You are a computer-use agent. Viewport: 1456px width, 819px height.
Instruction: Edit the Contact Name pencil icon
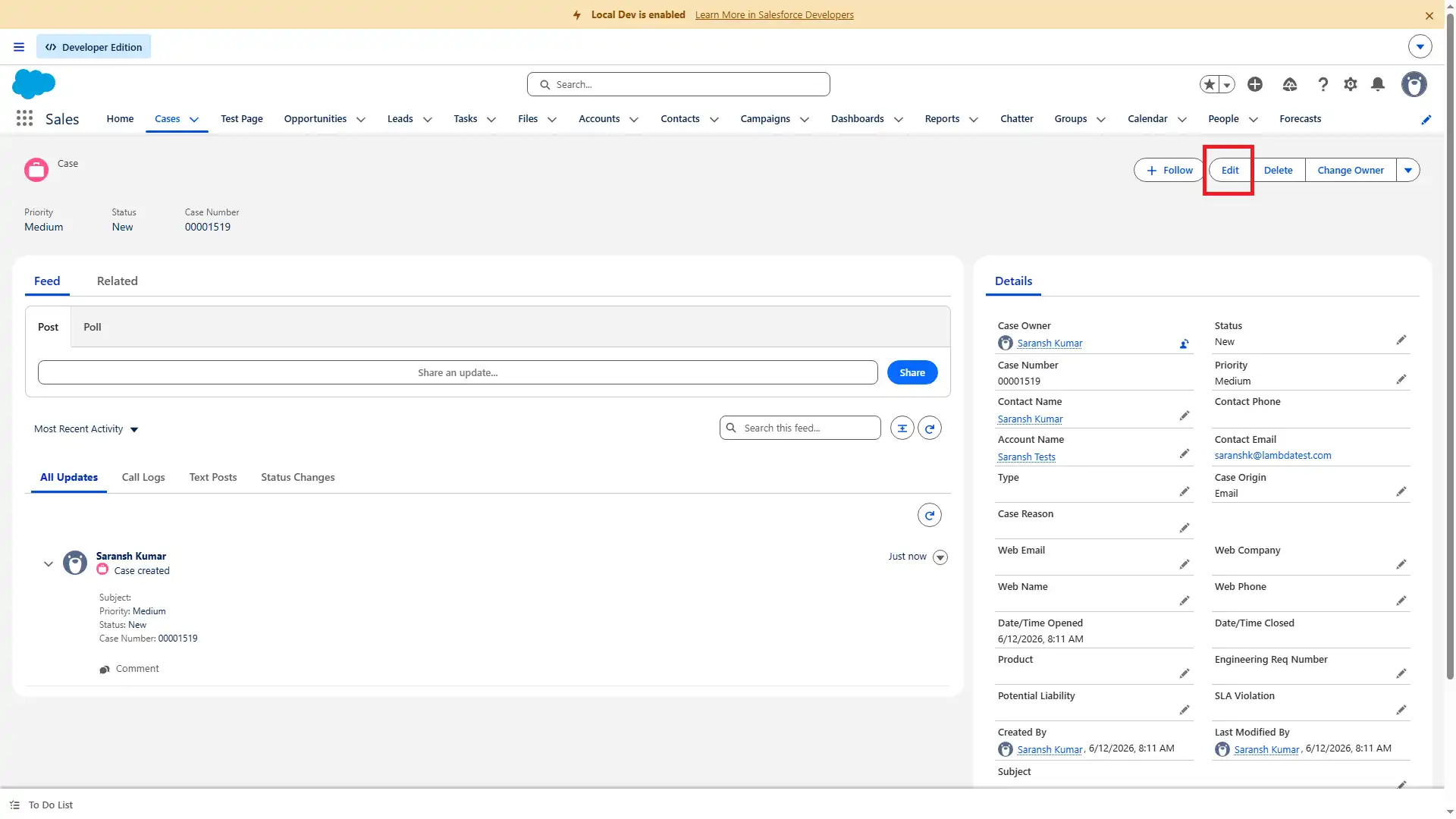(x=1185, y=416)
